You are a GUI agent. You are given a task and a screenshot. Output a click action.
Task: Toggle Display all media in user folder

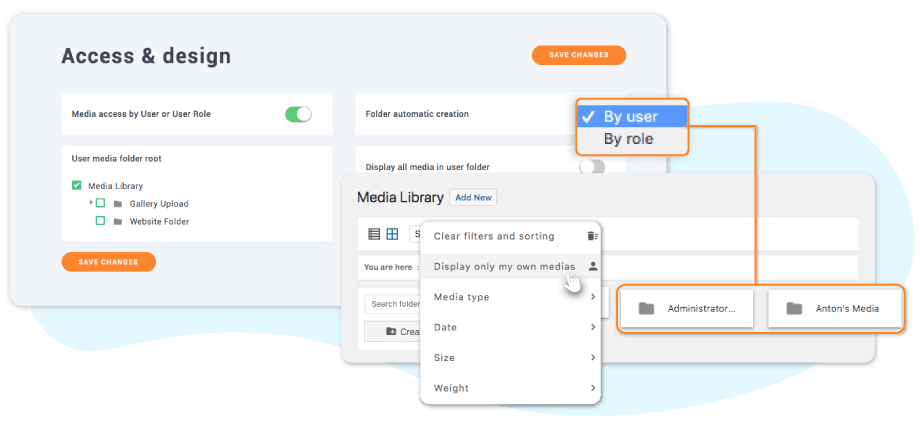[x=592, y=167]
